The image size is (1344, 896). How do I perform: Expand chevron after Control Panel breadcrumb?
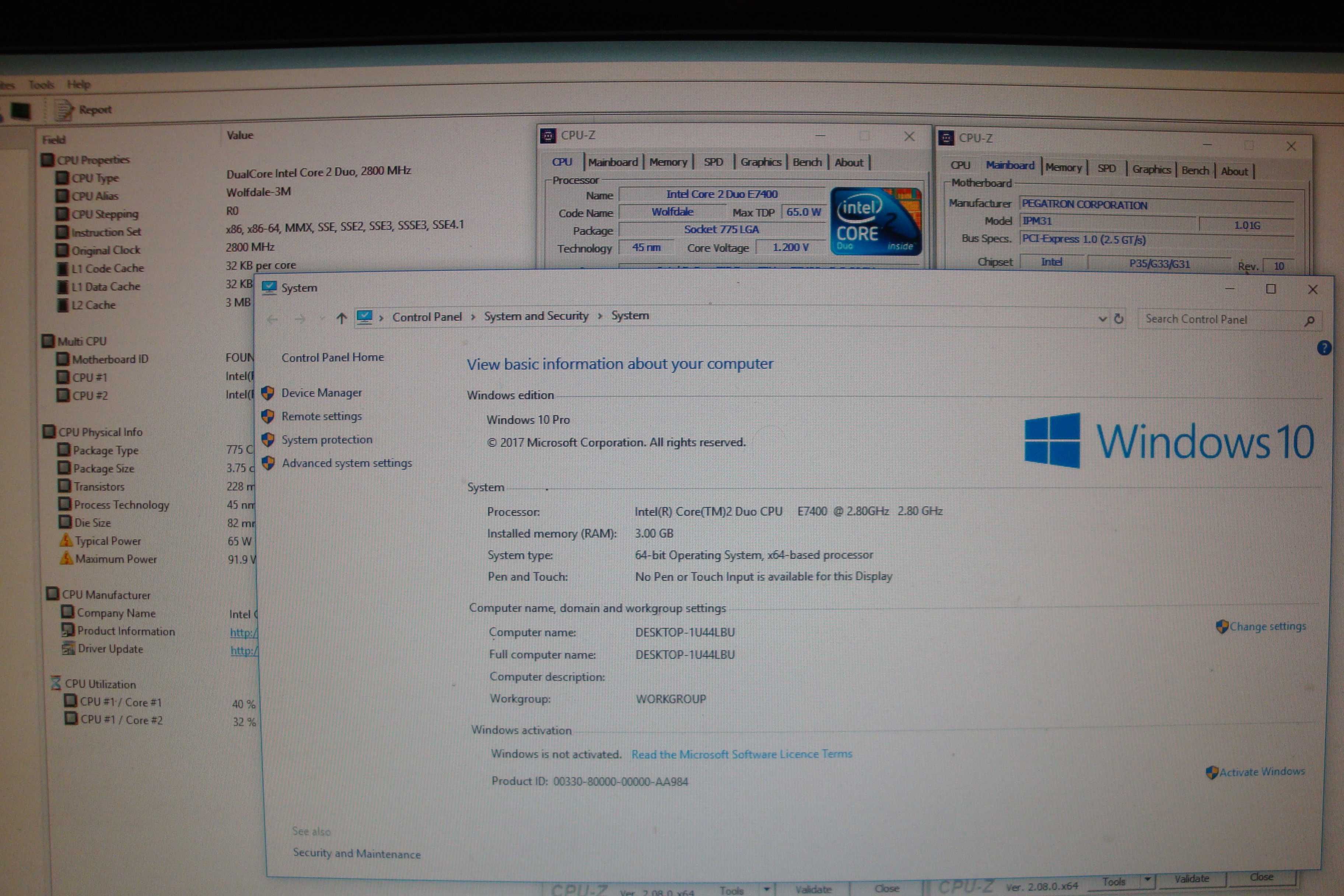point(473,317)
